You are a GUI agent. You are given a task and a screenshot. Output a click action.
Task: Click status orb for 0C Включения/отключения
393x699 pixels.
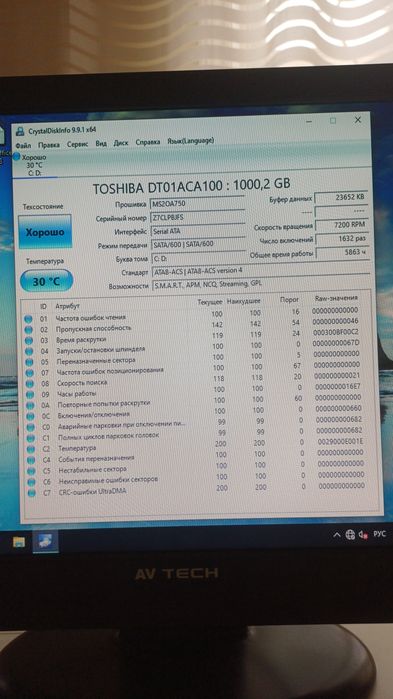point(30,416)
